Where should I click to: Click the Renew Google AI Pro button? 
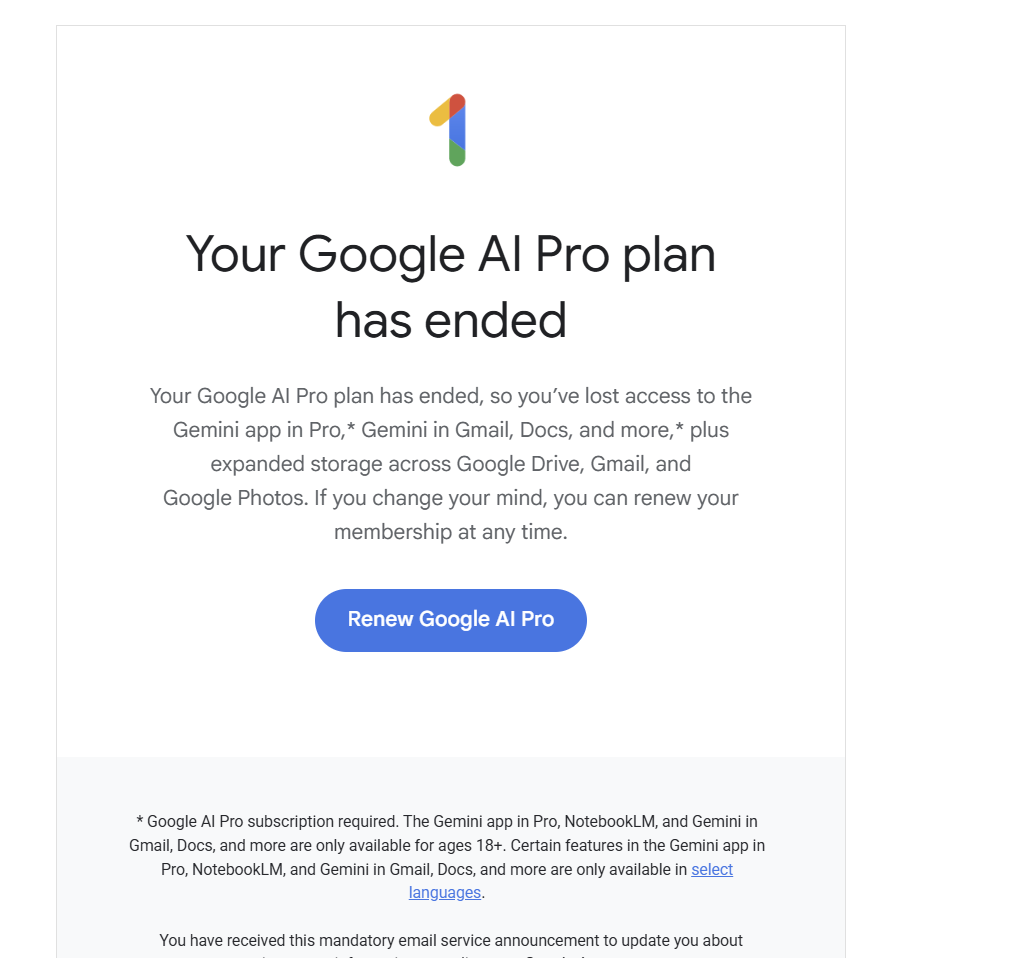pyautogui.click(x=450, y=620)
